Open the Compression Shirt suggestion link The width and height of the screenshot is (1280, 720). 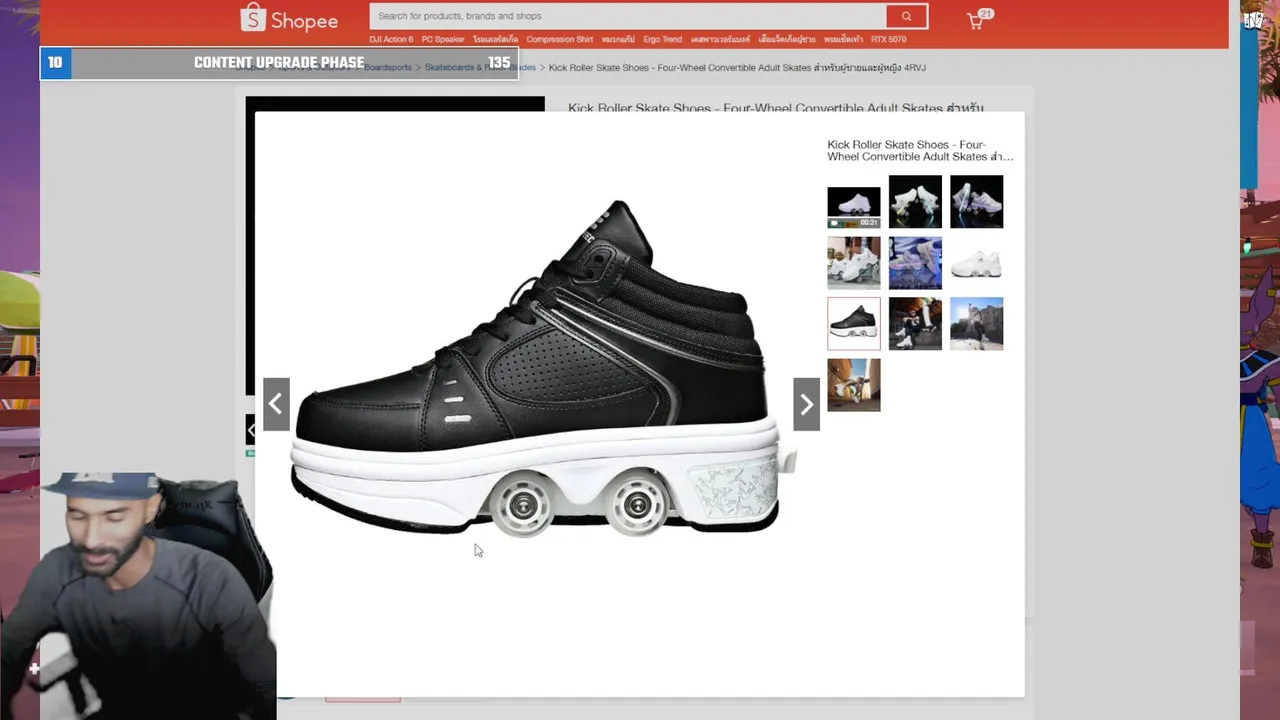tap(560, 40)
